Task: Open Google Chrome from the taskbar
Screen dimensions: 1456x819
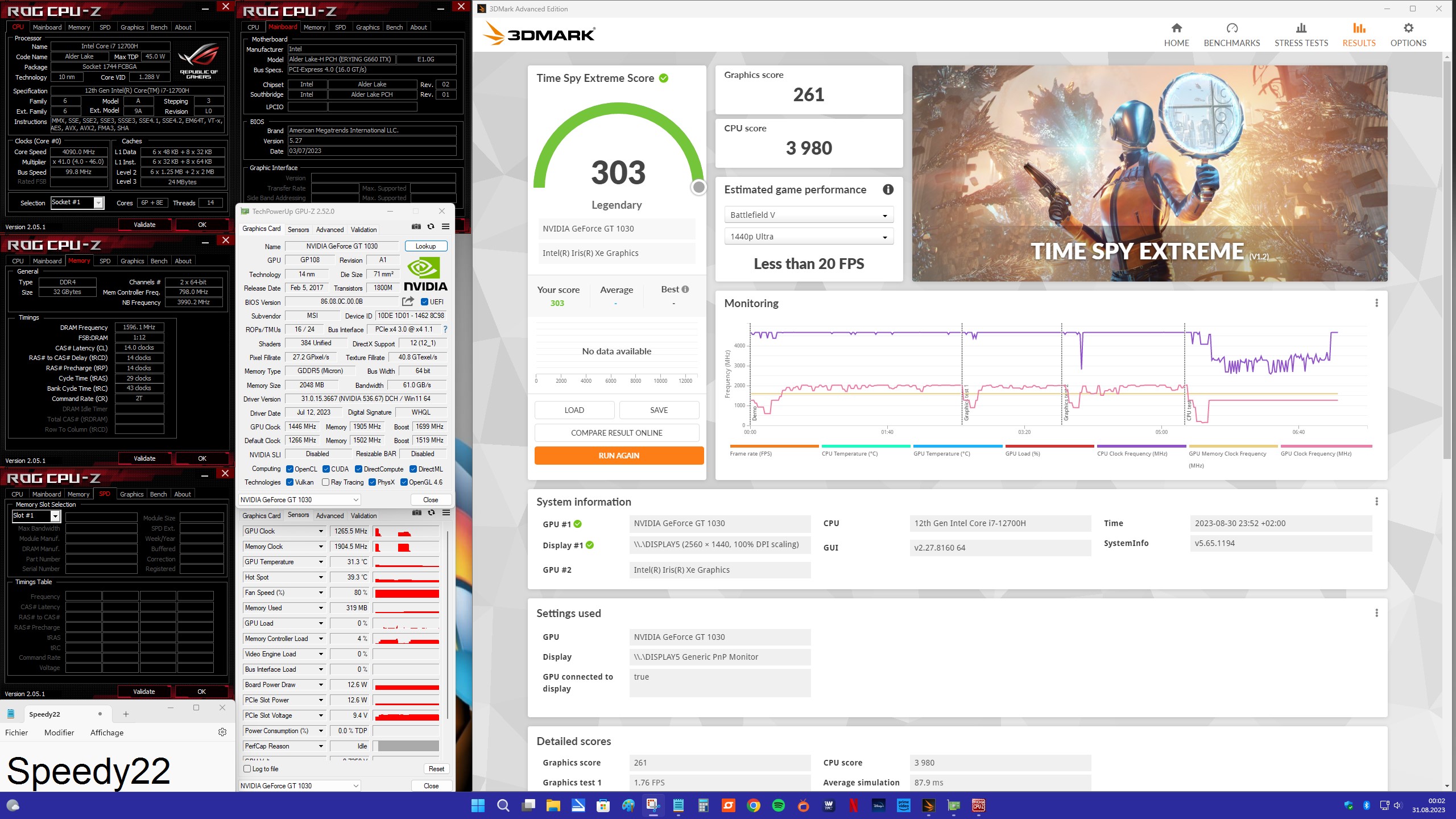Action: pos(754,805)
